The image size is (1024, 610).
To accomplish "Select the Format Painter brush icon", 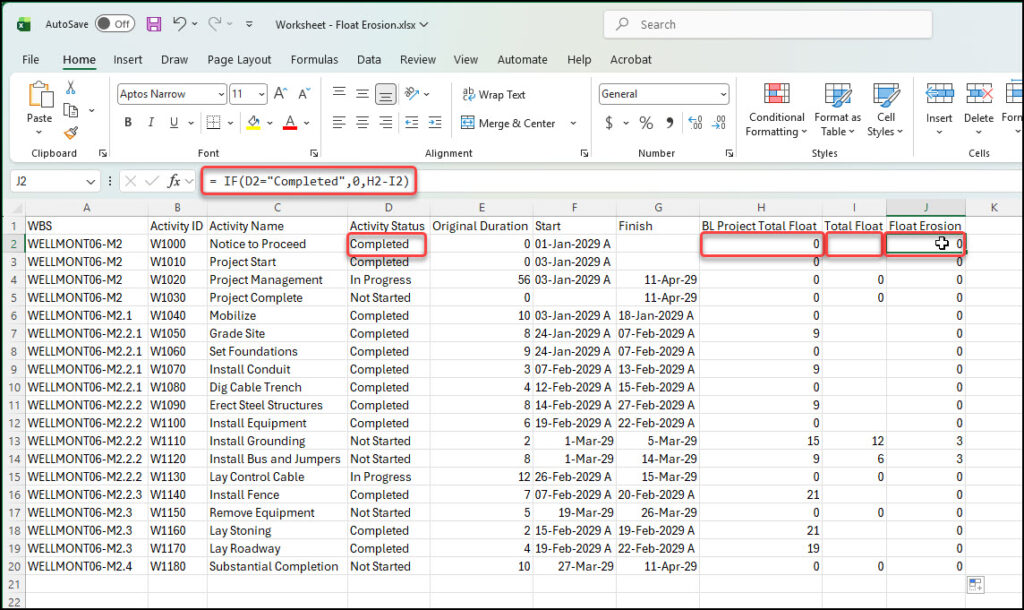I will click(x=71, y=133).
